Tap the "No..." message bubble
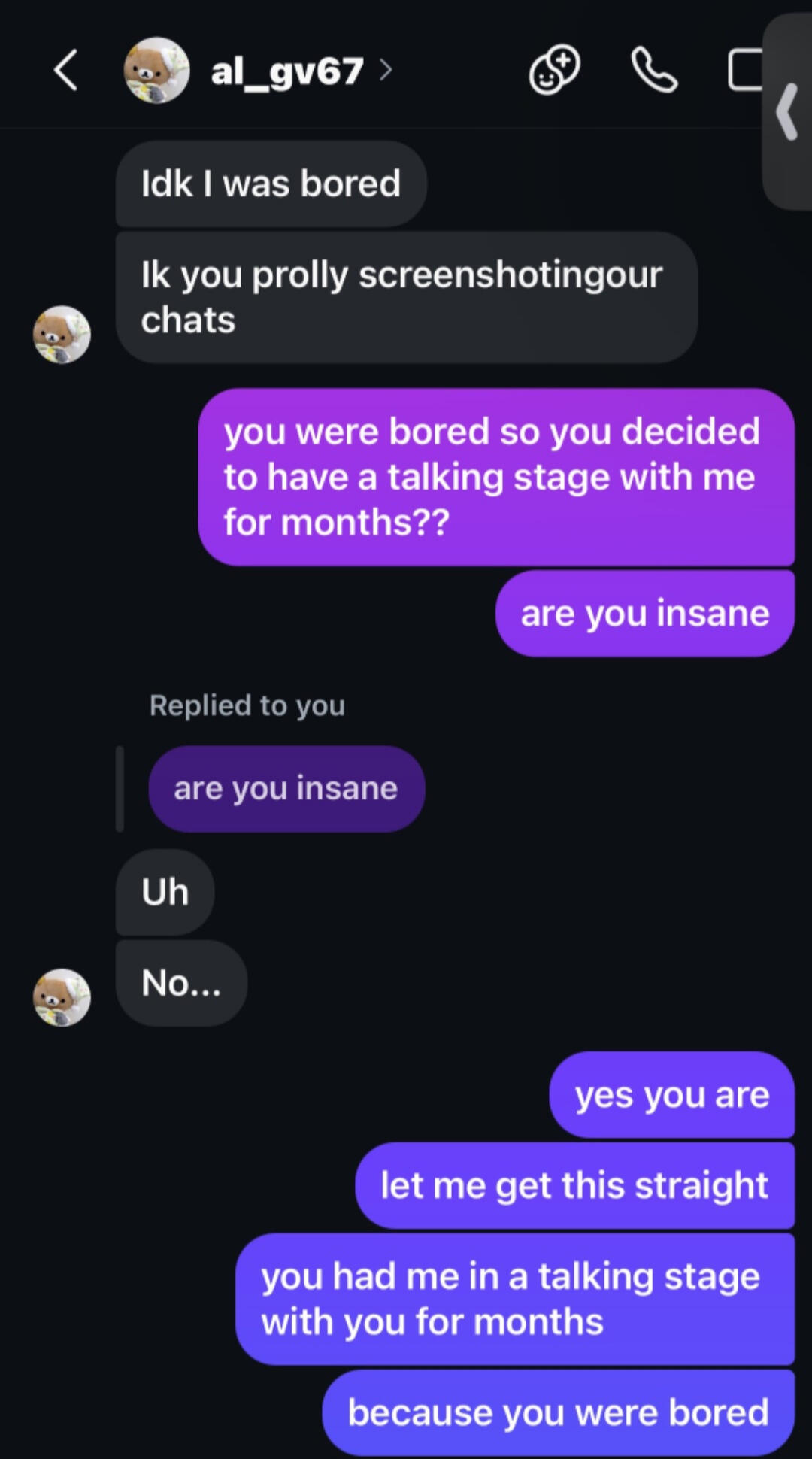 [181, 983]
